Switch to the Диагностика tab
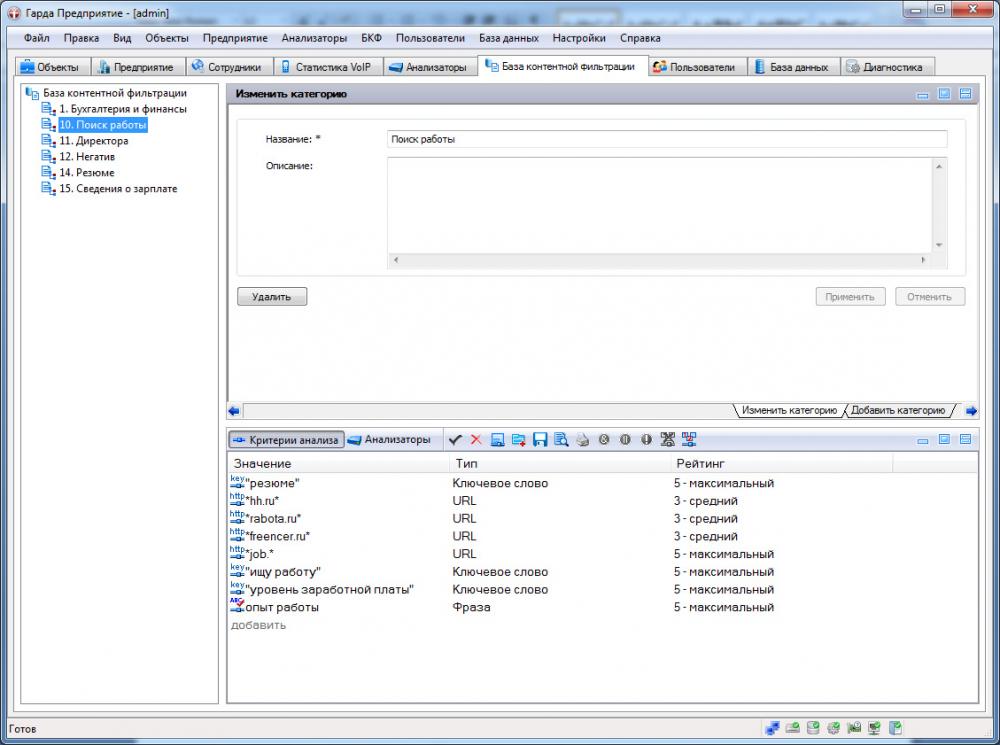Screen dimensions: 1000x745 885,67
